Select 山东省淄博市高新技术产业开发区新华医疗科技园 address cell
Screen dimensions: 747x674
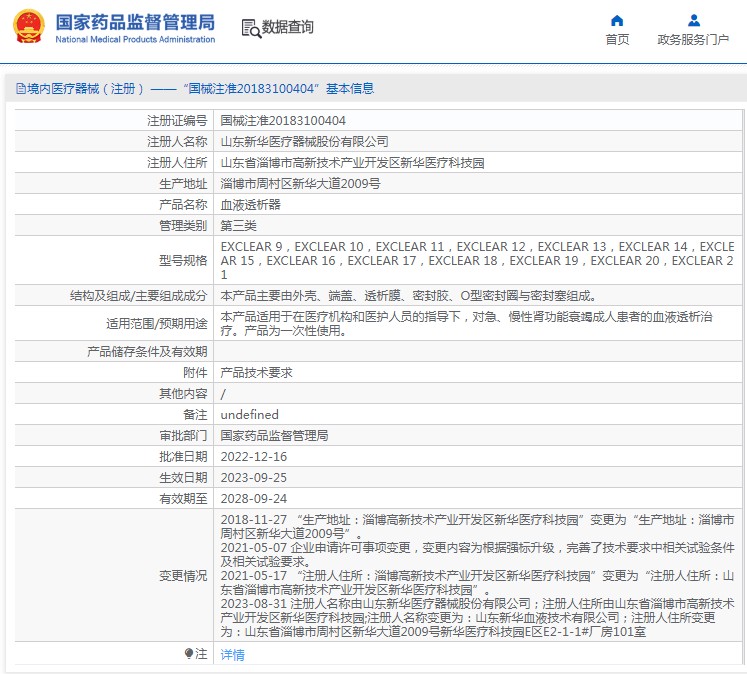coord(352,162)
